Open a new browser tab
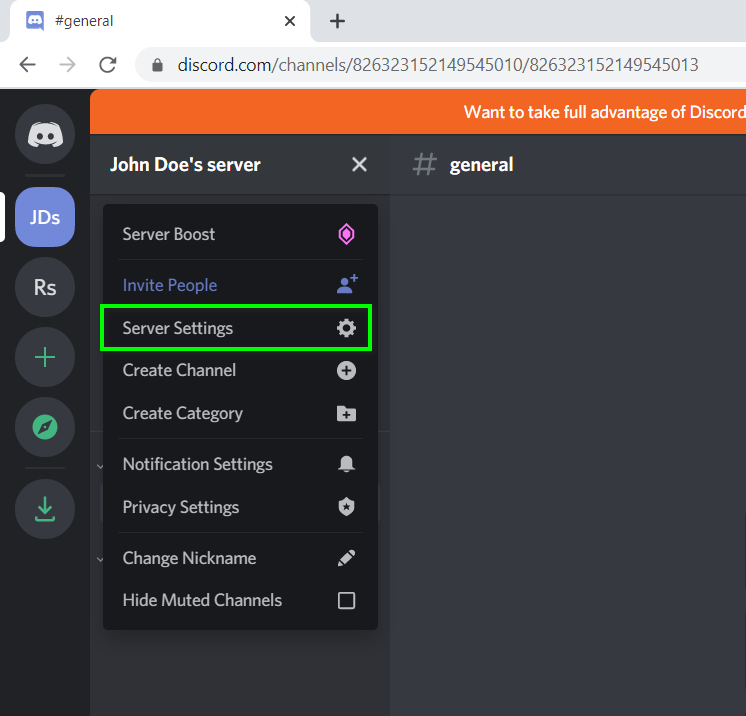This screenshot has width=746, height=716. [337, 21]
